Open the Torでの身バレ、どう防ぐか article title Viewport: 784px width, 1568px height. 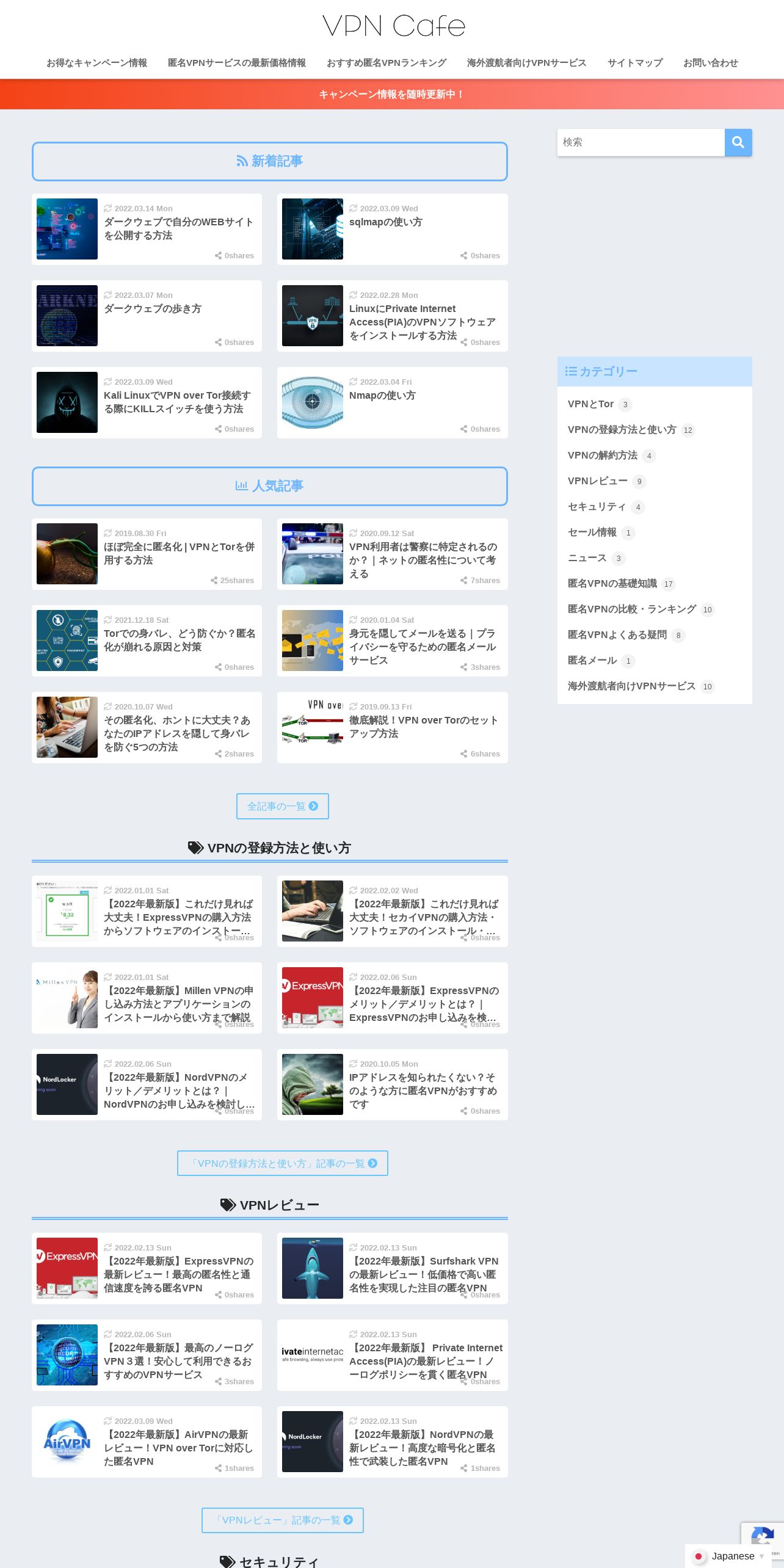coord(180,640)
